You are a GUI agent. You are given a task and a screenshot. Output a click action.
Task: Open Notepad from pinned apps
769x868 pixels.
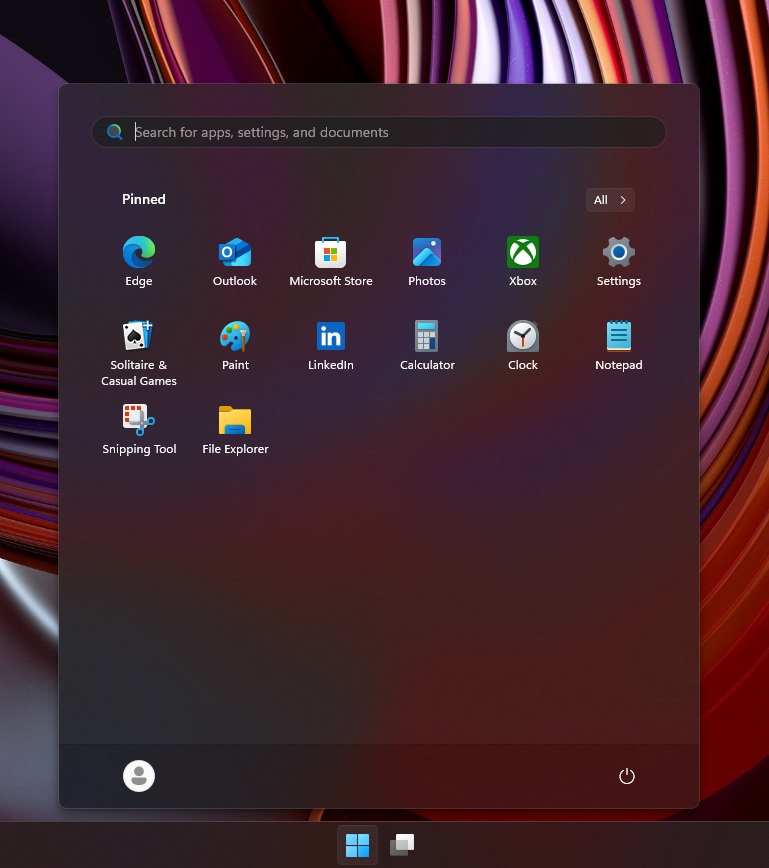point(618,346)
